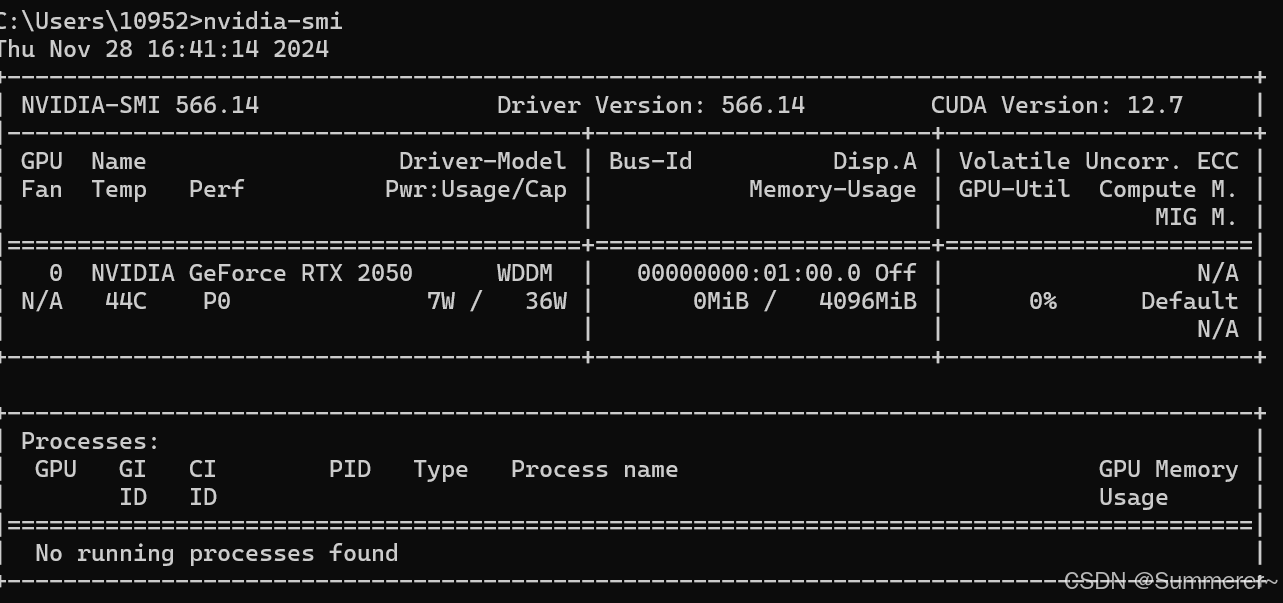The height and width of the screenshot is (603, 1283).
Task: Select the "NVIDIA-SMI 566.14" header text
Action: tap(140, 105)
